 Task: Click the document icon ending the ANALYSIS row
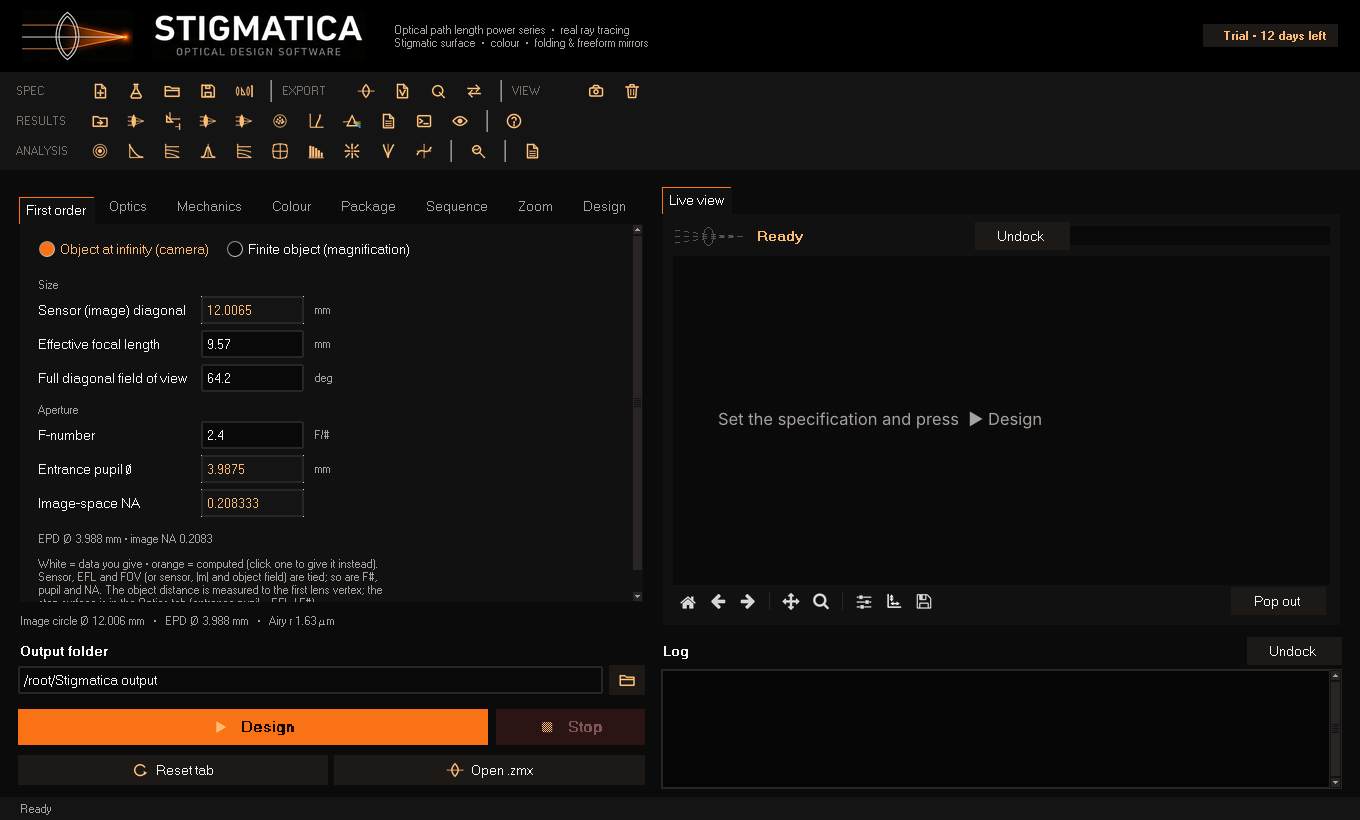[x=532, y=151]
